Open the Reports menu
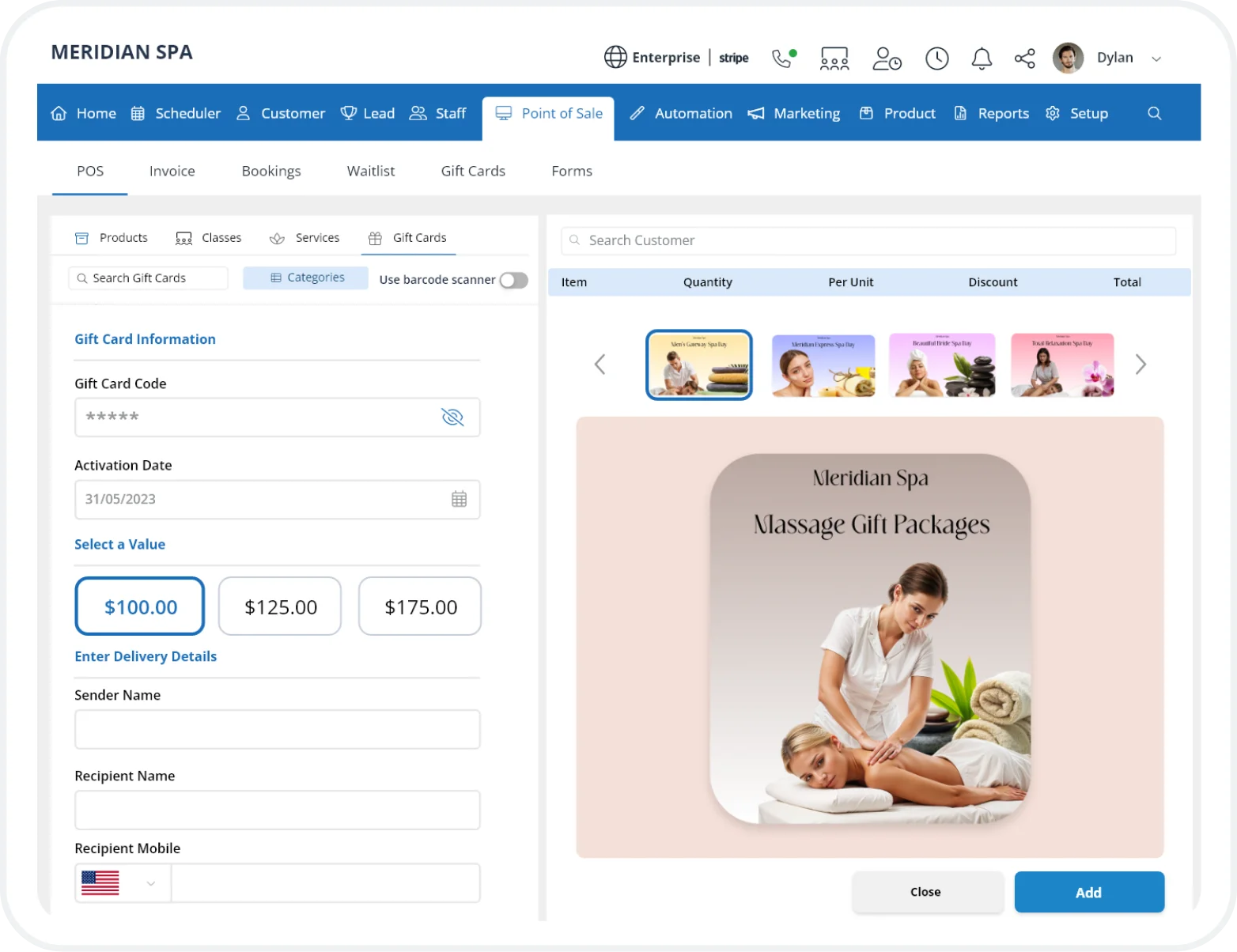Image resolution: width=1237 pixels, height=952 pixels. (992, 113)
